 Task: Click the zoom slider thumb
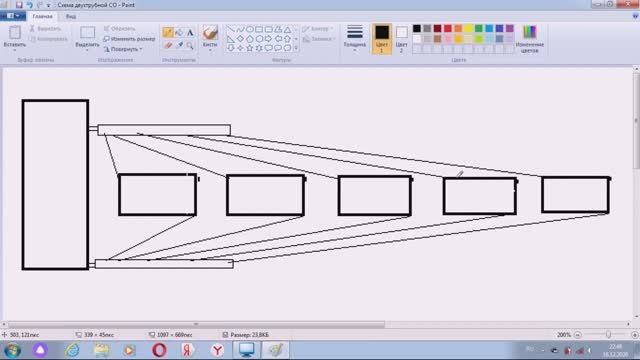point(609,334)
